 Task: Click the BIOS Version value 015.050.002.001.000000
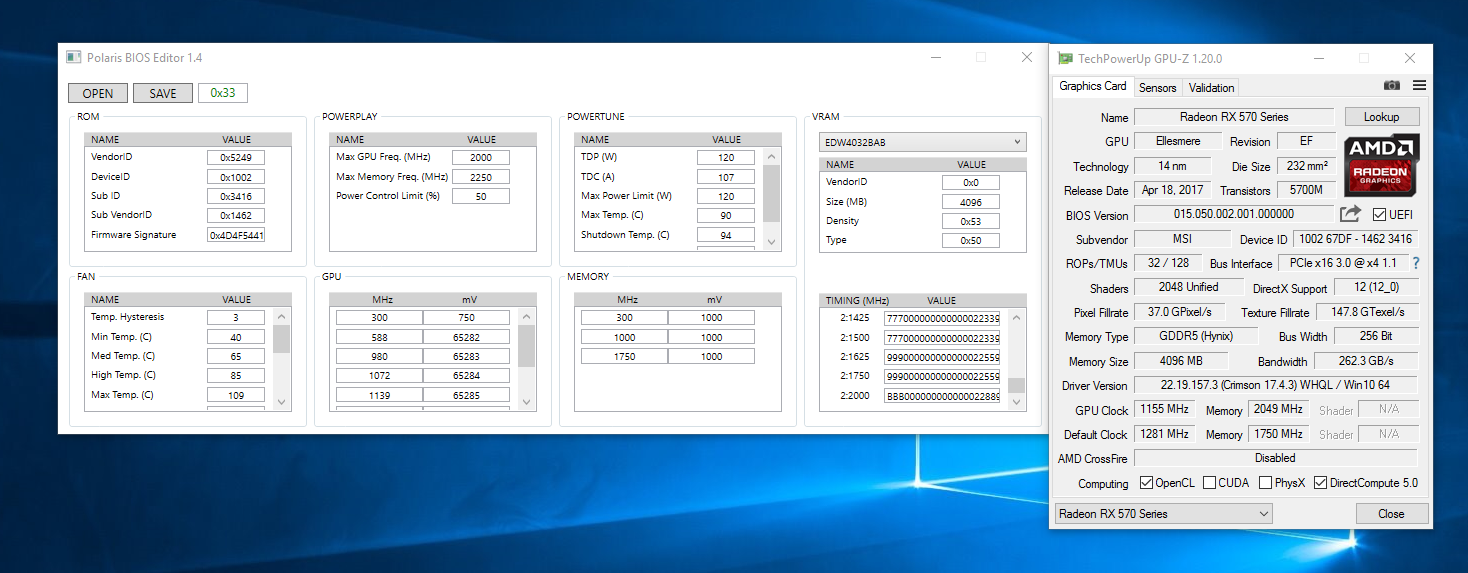point(1234,214)
